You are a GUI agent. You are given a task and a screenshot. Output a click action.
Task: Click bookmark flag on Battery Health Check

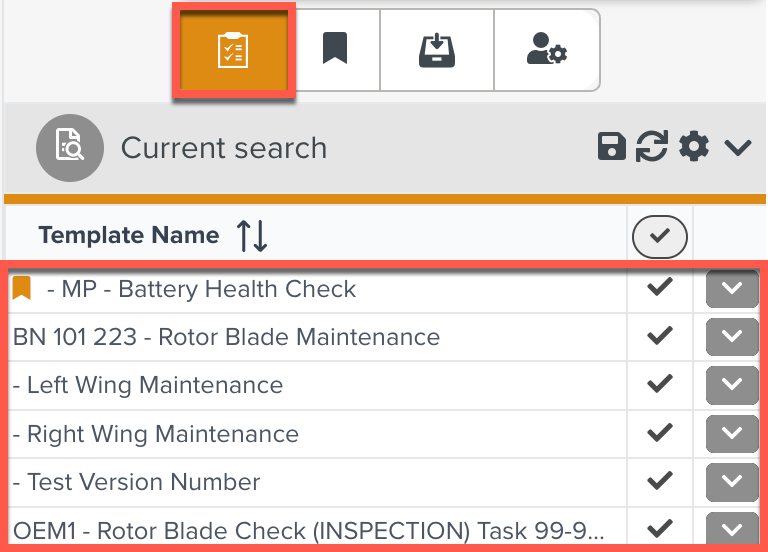click(22, 289)
